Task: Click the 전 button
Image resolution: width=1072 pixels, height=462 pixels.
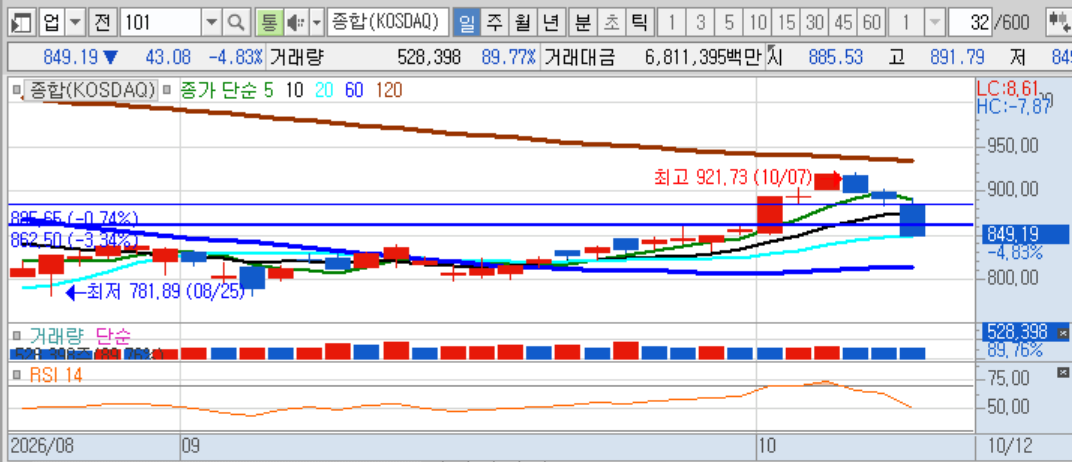Action: (103, 23)
